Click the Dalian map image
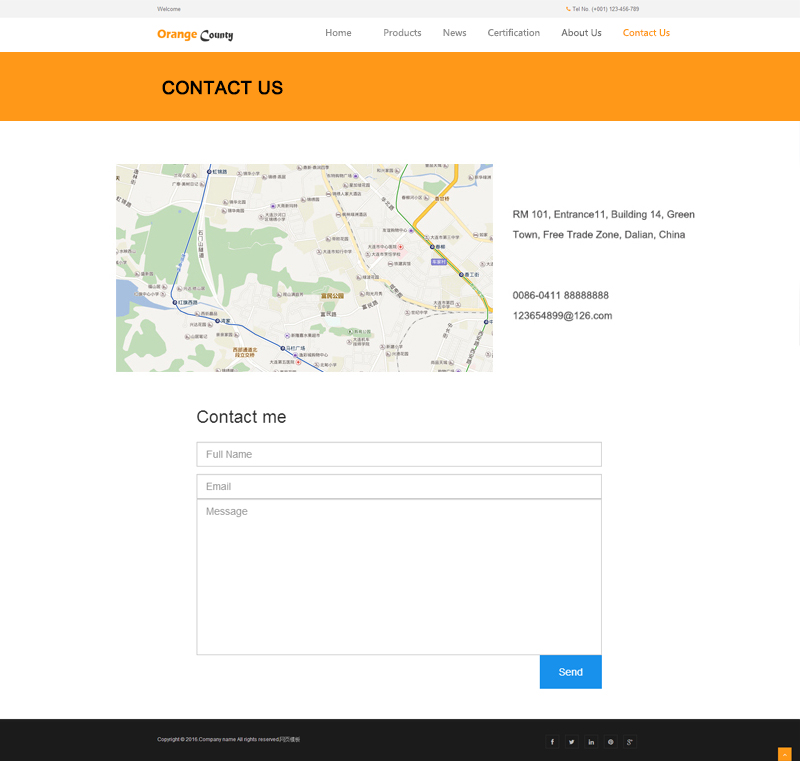Screen dimensions: 800x761 [x=304, y=268]
